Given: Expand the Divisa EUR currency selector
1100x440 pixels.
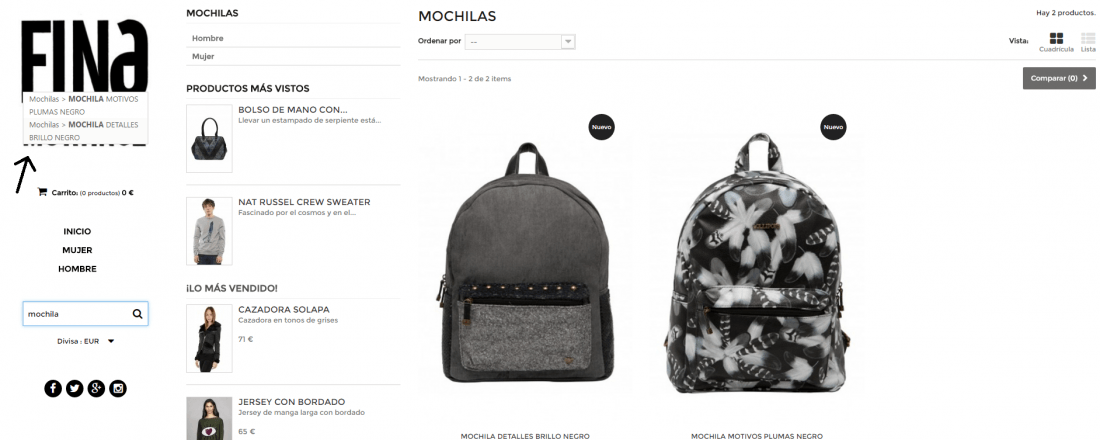Looking at the screenshot, I should tap(86, 341).
